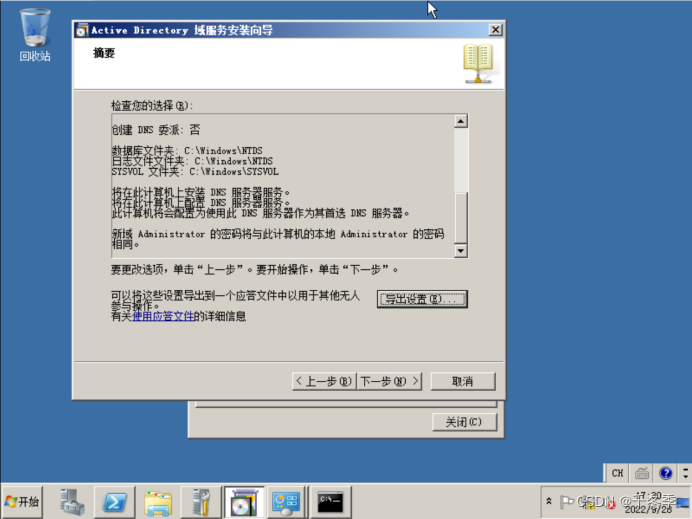Screen dimensions: 692x519
Task: Click the CH language indicator
Action: tap(617, 474)
